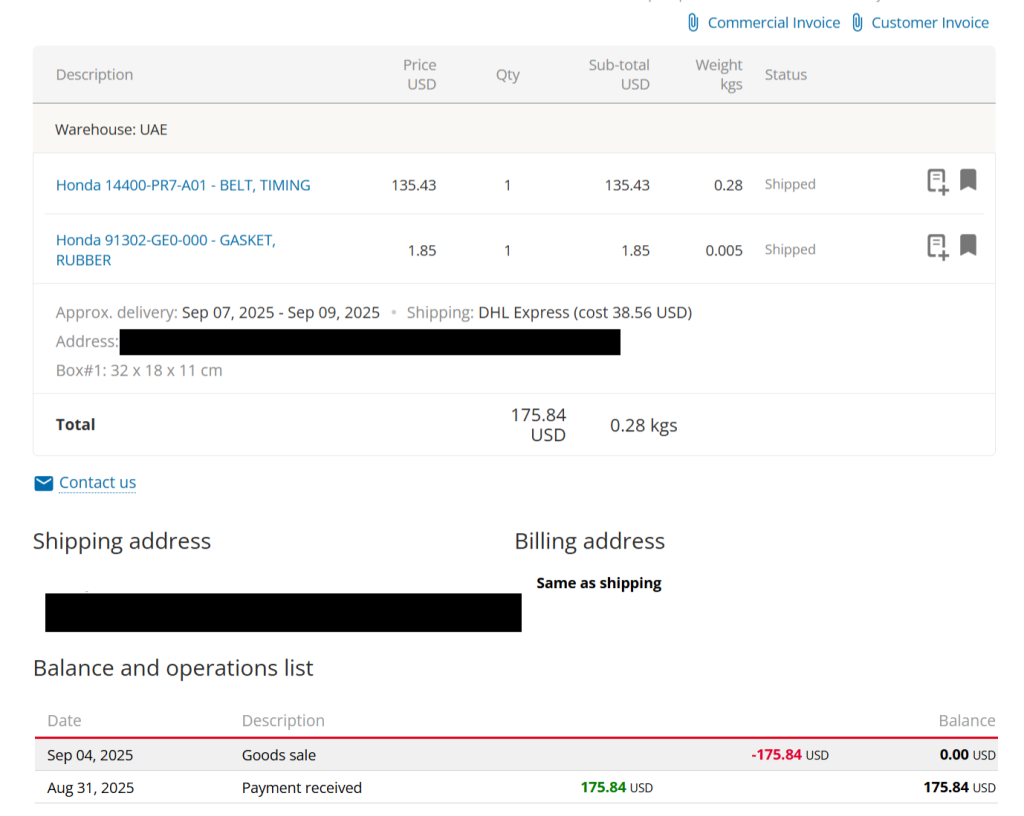Viewport: 1024px width, 816px height.
Task: Open the Commercial Invoice link
Action: [773, 22]
